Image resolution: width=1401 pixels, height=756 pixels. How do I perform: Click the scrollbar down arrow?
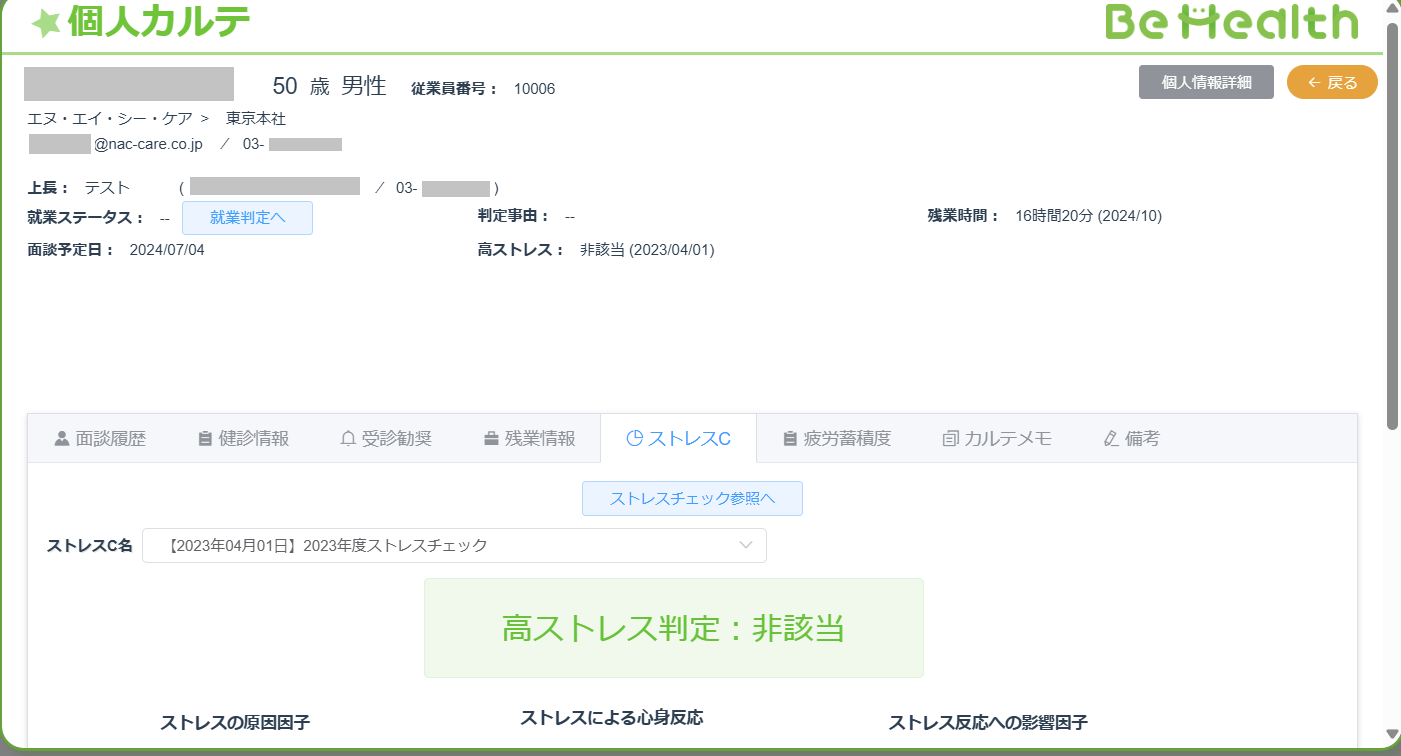click(1392, 735)
